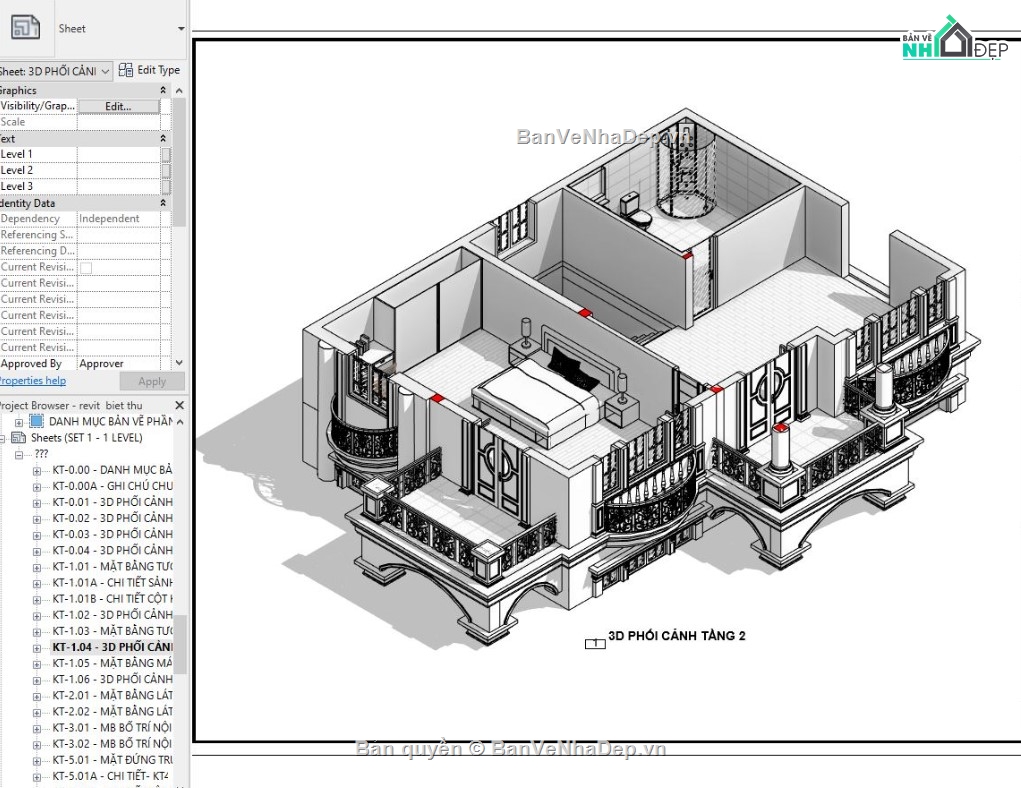Image resolution: width=1021 pixels, height=788 pixels.
Task: Click the Level 2 value field
Action: (119, 171)
